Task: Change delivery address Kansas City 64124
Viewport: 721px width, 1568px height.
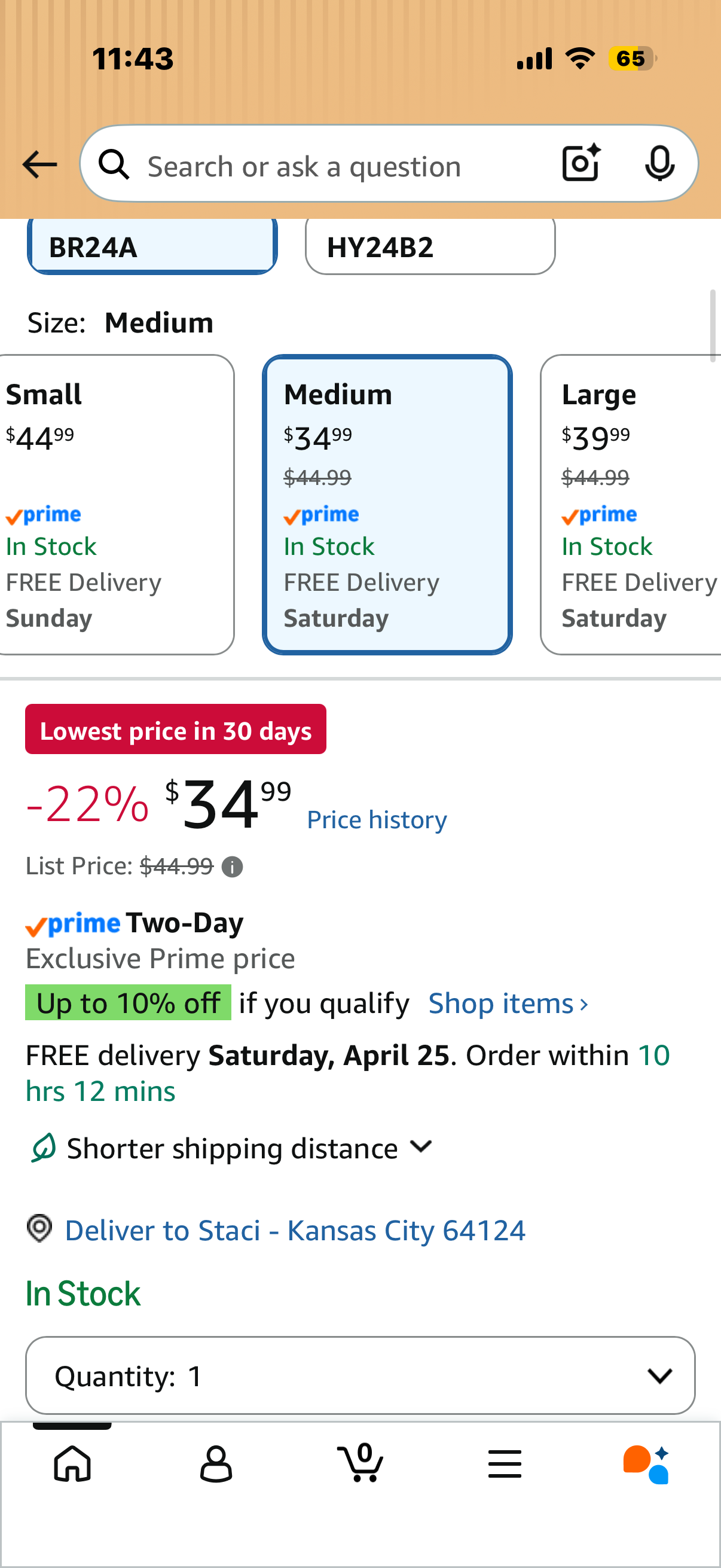Action: (x=295, y=1230)
